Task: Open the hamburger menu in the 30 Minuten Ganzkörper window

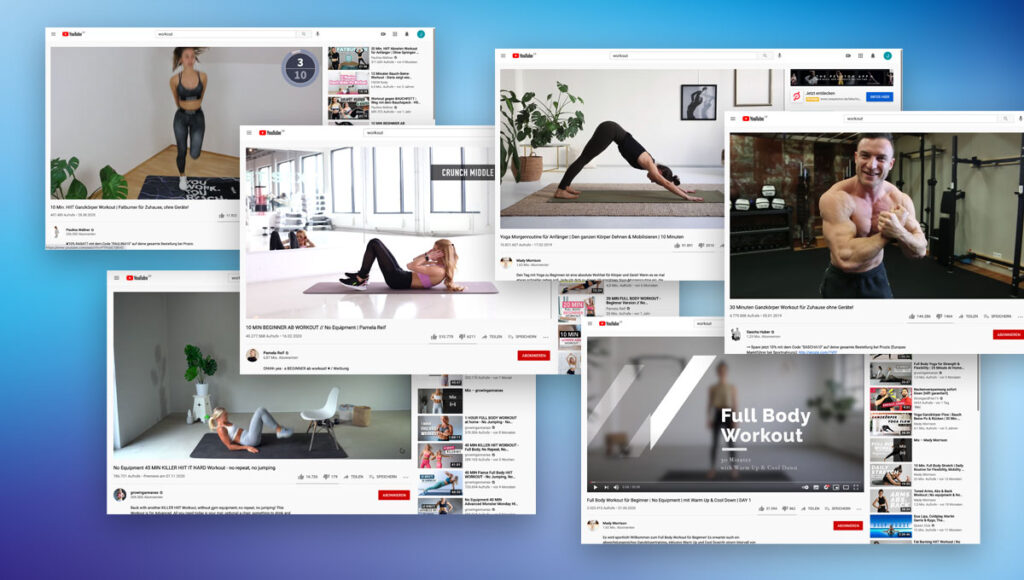Action: 733,118
